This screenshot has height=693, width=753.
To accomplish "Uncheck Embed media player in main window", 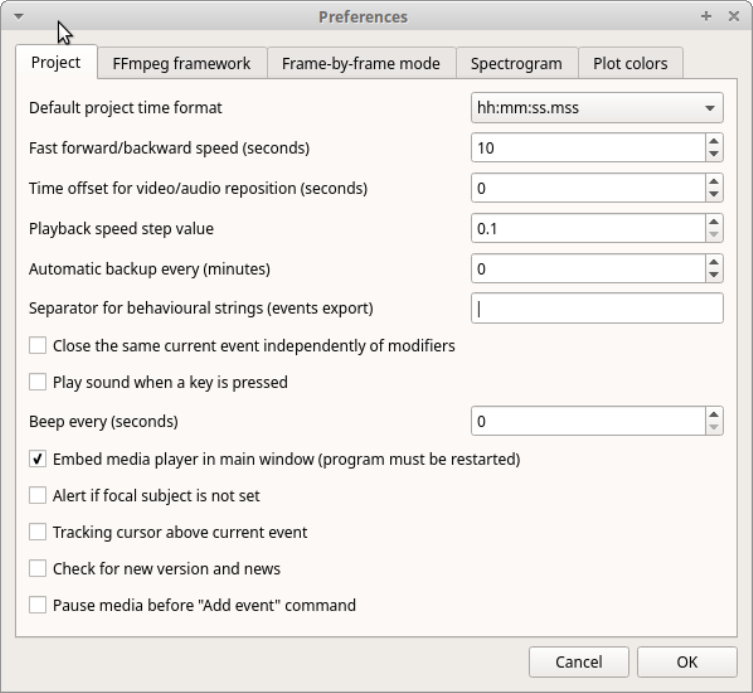I will [x=38, y=460].
